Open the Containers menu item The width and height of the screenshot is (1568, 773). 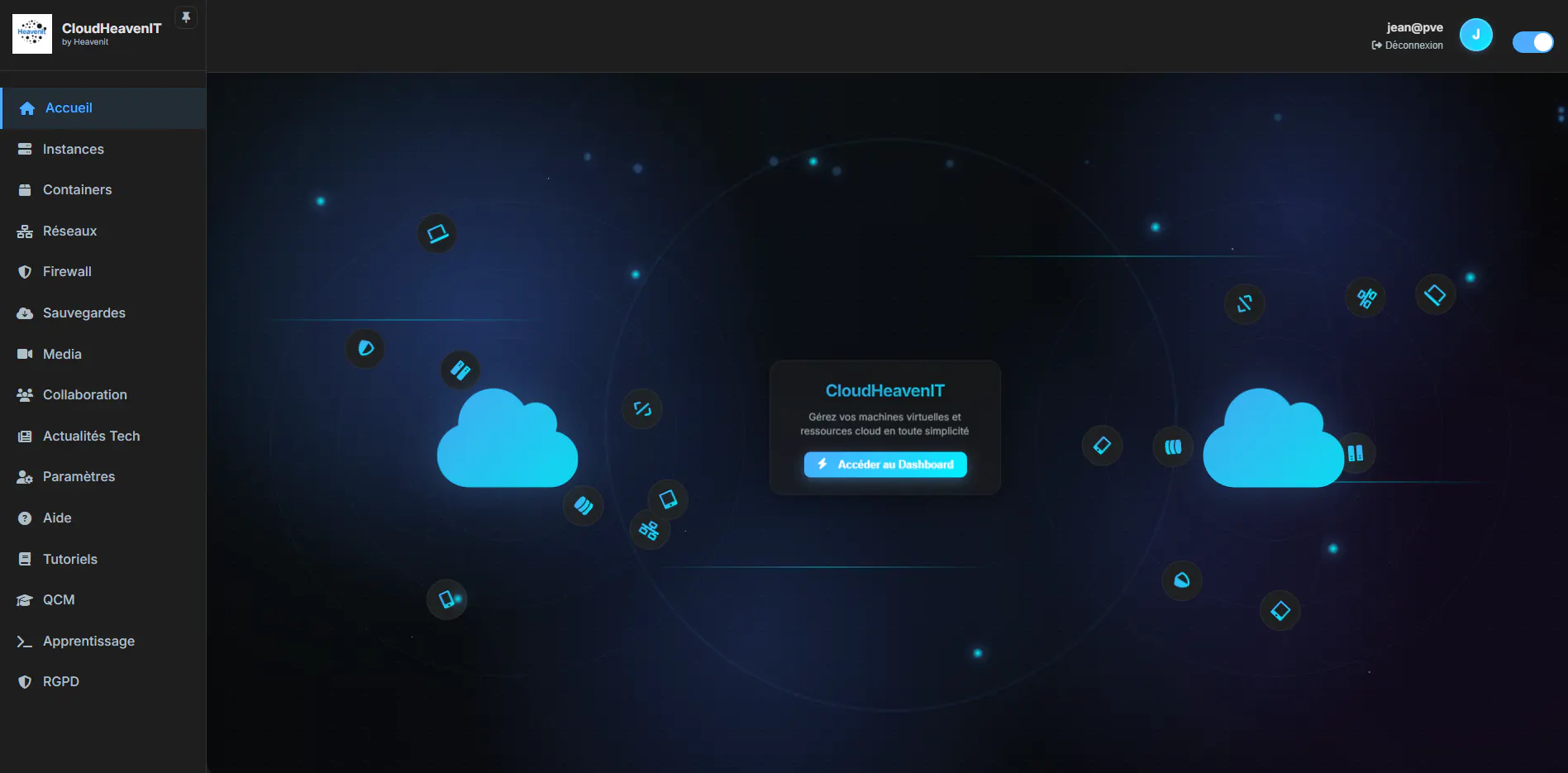coord(103,190)
